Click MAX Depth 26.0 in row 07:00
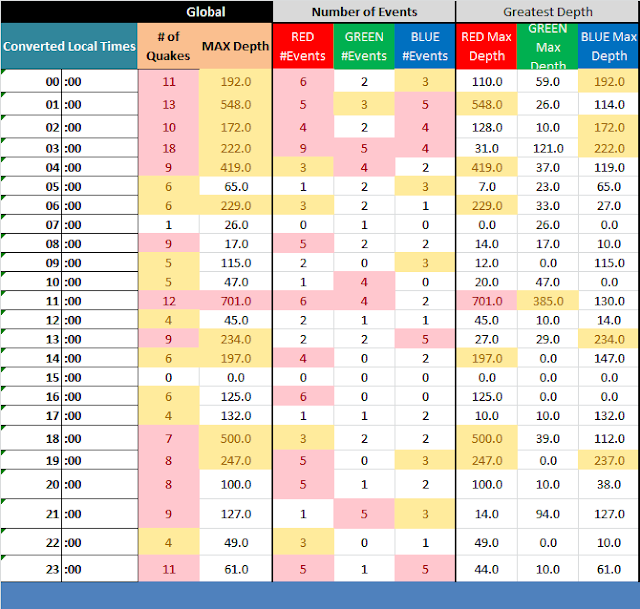This screenshot has height=609, width=640. pyautogui.click(x=236, y=224)
